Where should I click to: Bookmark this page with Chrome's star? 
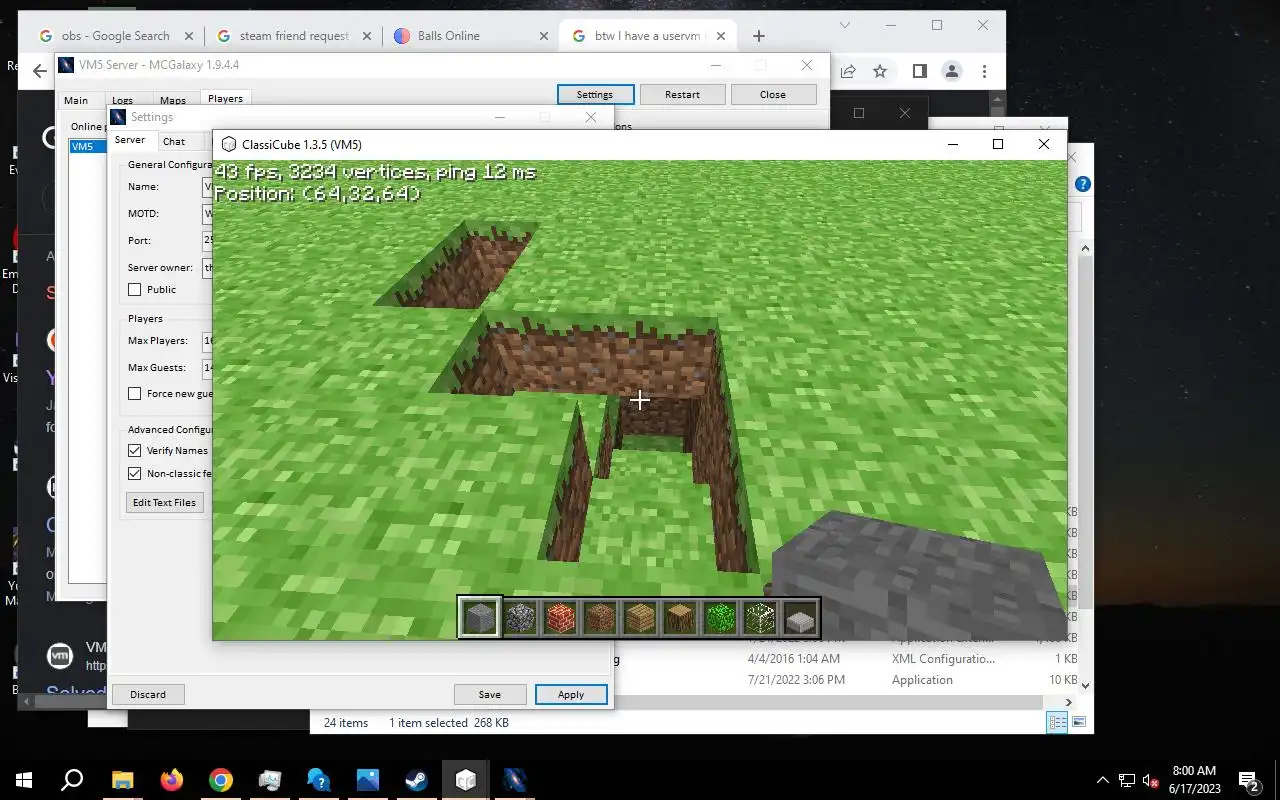880,71
